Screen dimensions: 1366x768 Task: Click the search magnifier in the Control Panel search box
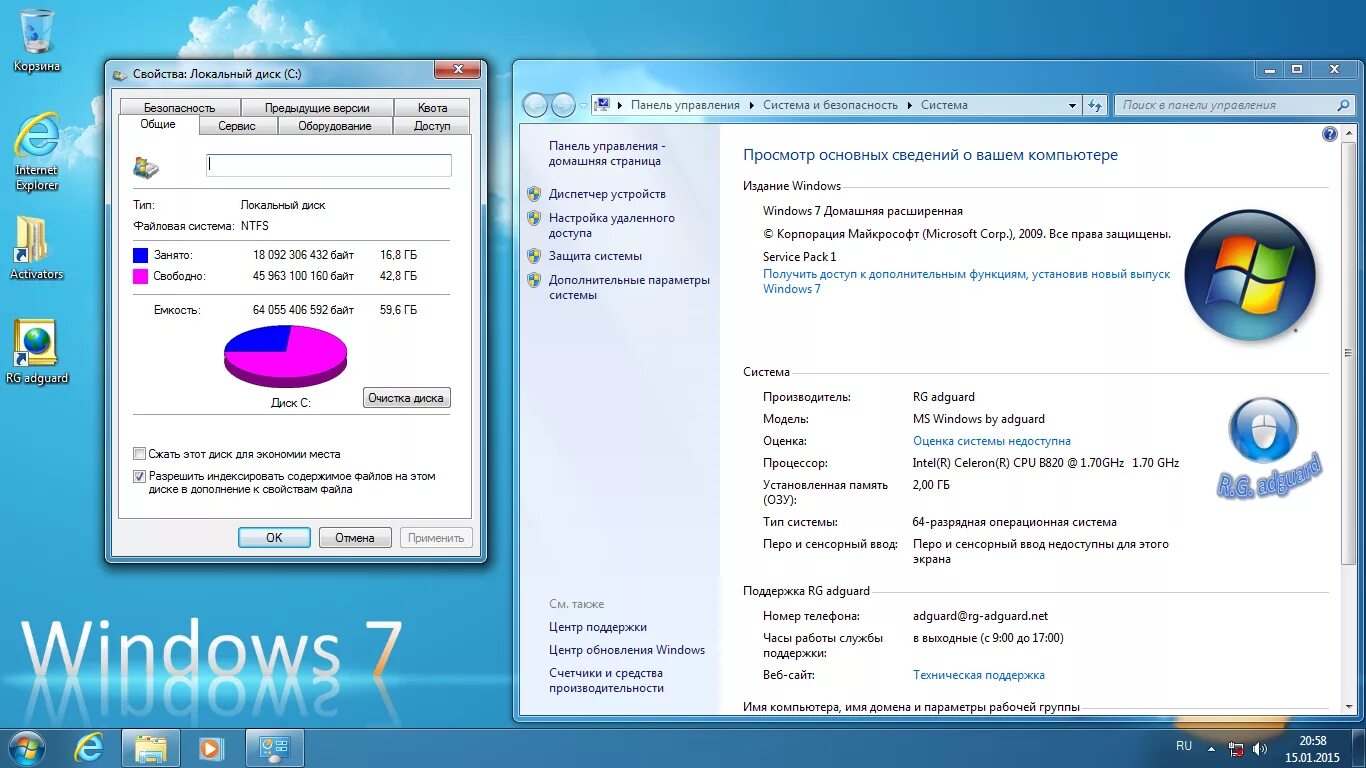coord(1343,105)
